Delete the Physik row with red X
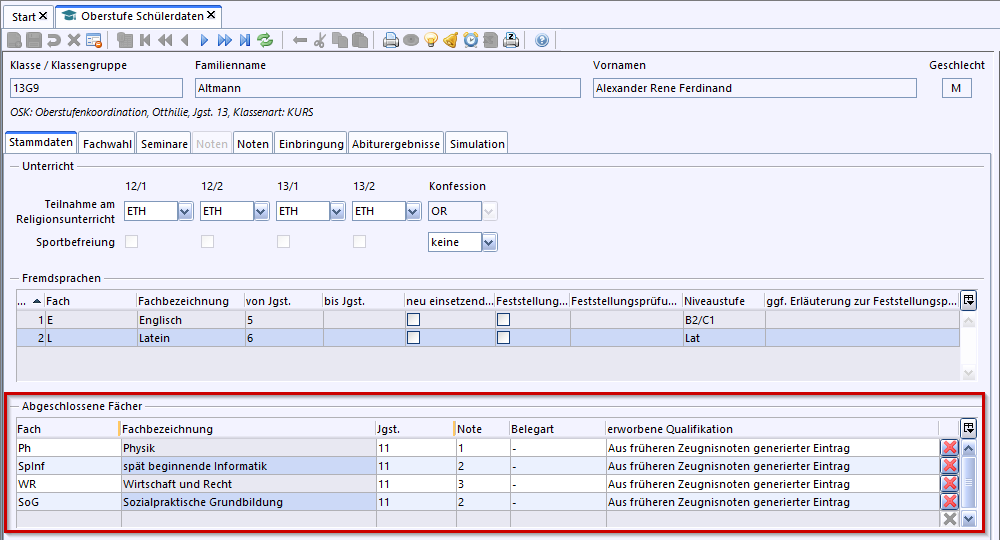This screenshot has width=1000, height=540. tap(949, 448)
